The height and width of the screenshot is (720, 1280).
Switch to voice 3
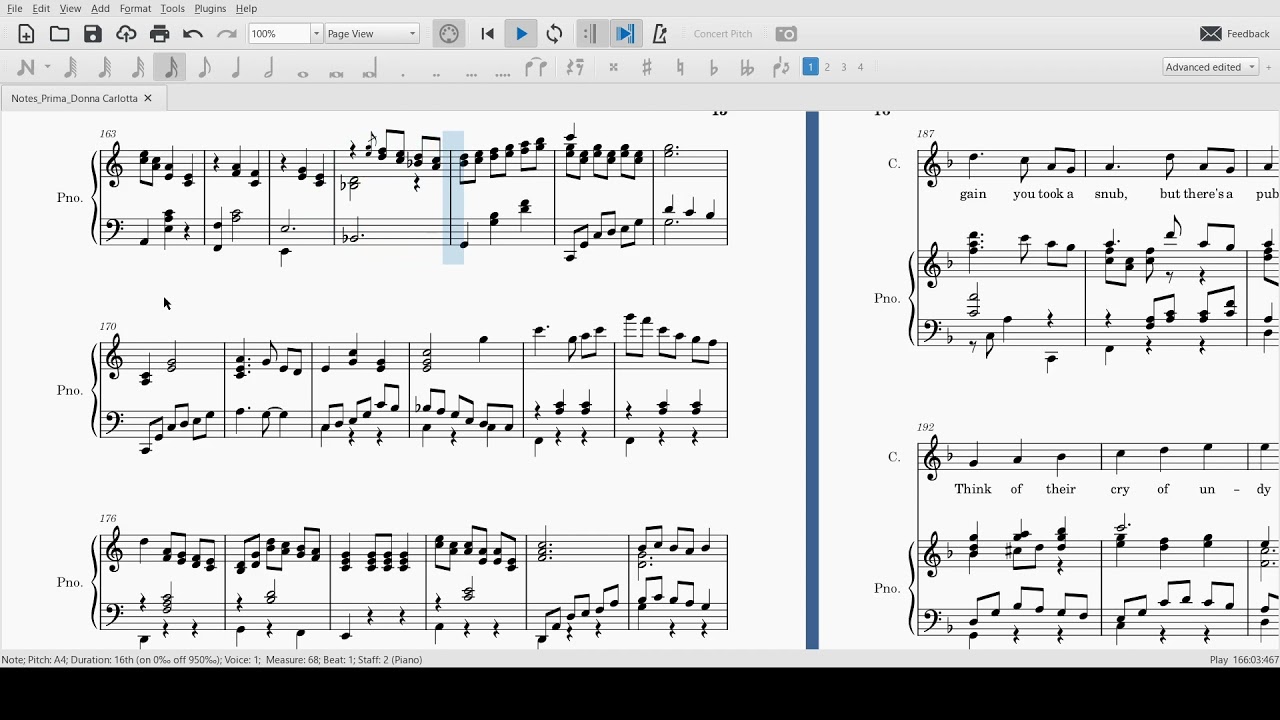[x=844, y=67]
